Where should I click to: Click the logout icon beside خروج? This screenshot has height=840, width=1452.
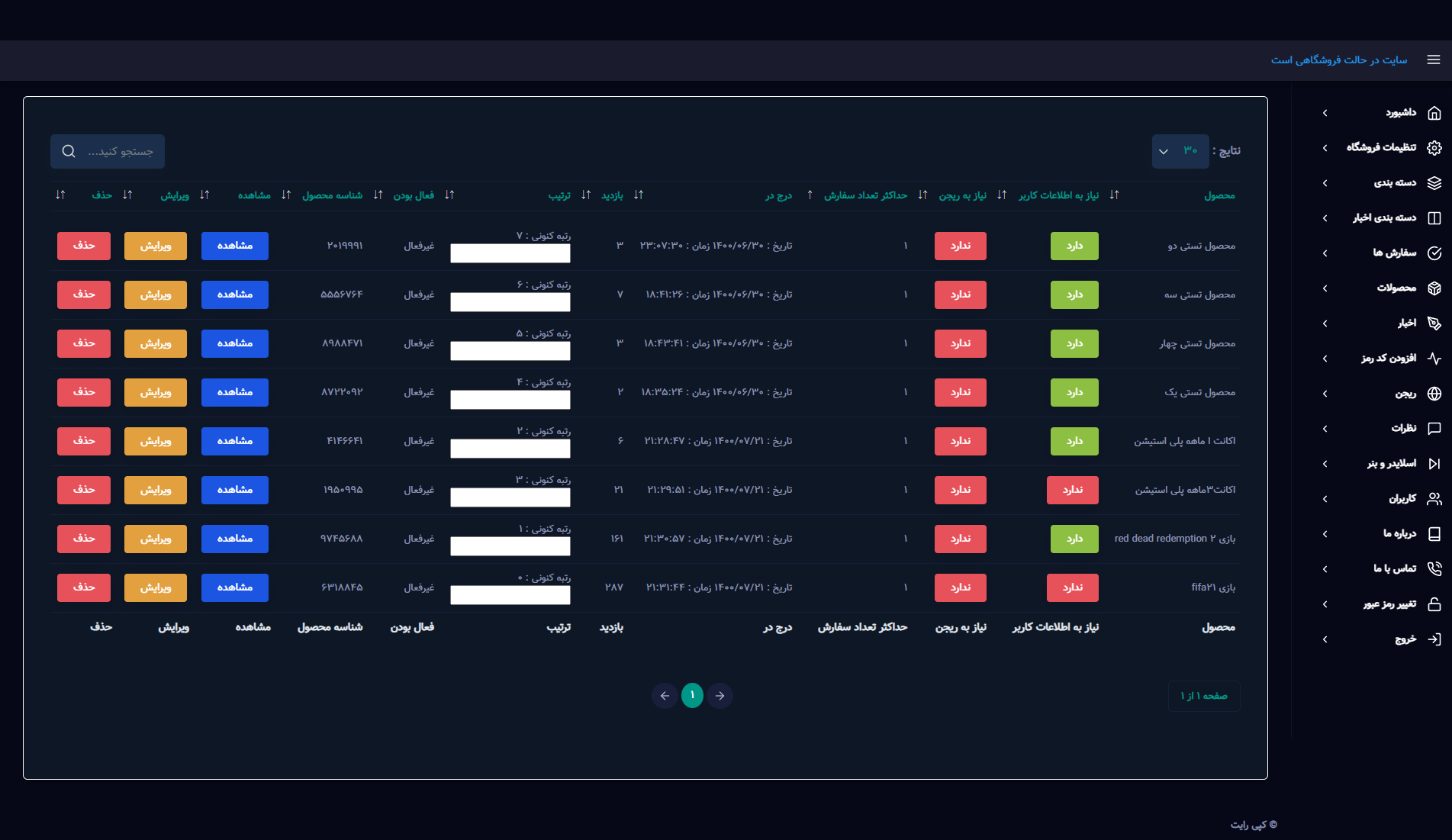[1434, 639]
